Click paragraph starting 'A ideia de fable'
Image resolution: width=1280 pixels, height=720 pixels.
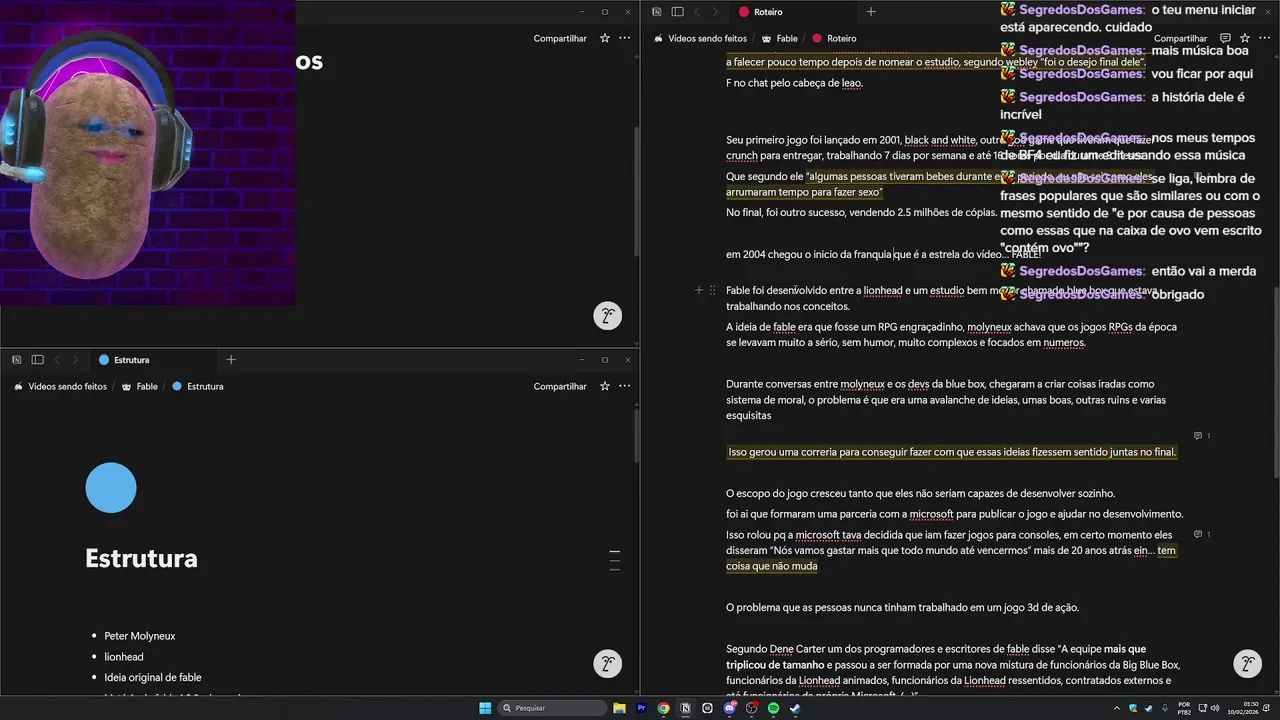point(951,335)
